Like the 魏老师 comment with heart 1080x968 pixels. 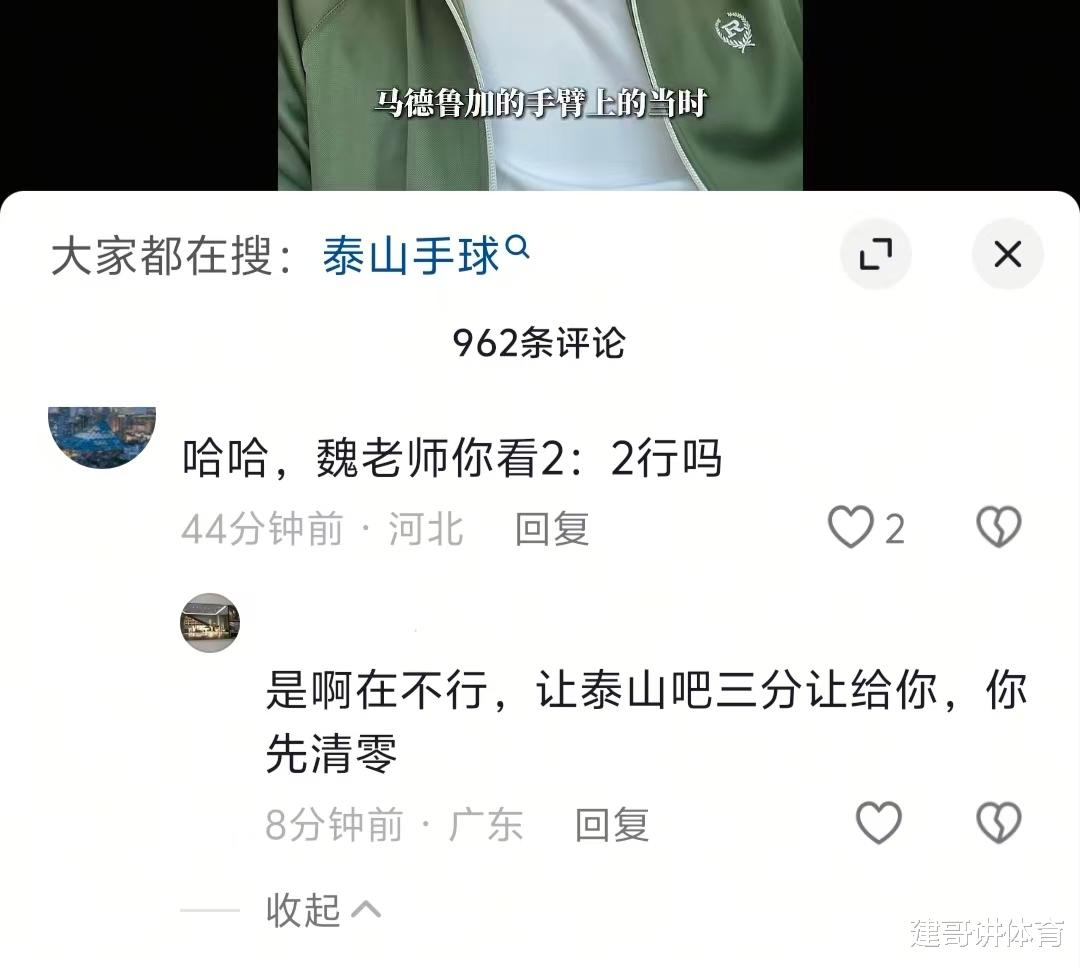[850, 527]
